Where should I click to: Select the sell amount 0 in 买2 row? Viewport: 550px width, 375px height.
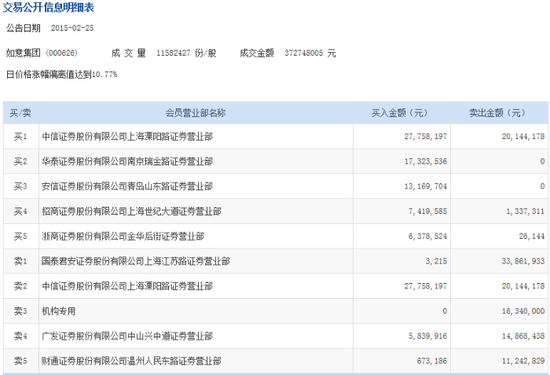pyautogui.click(x=542, y=161)
